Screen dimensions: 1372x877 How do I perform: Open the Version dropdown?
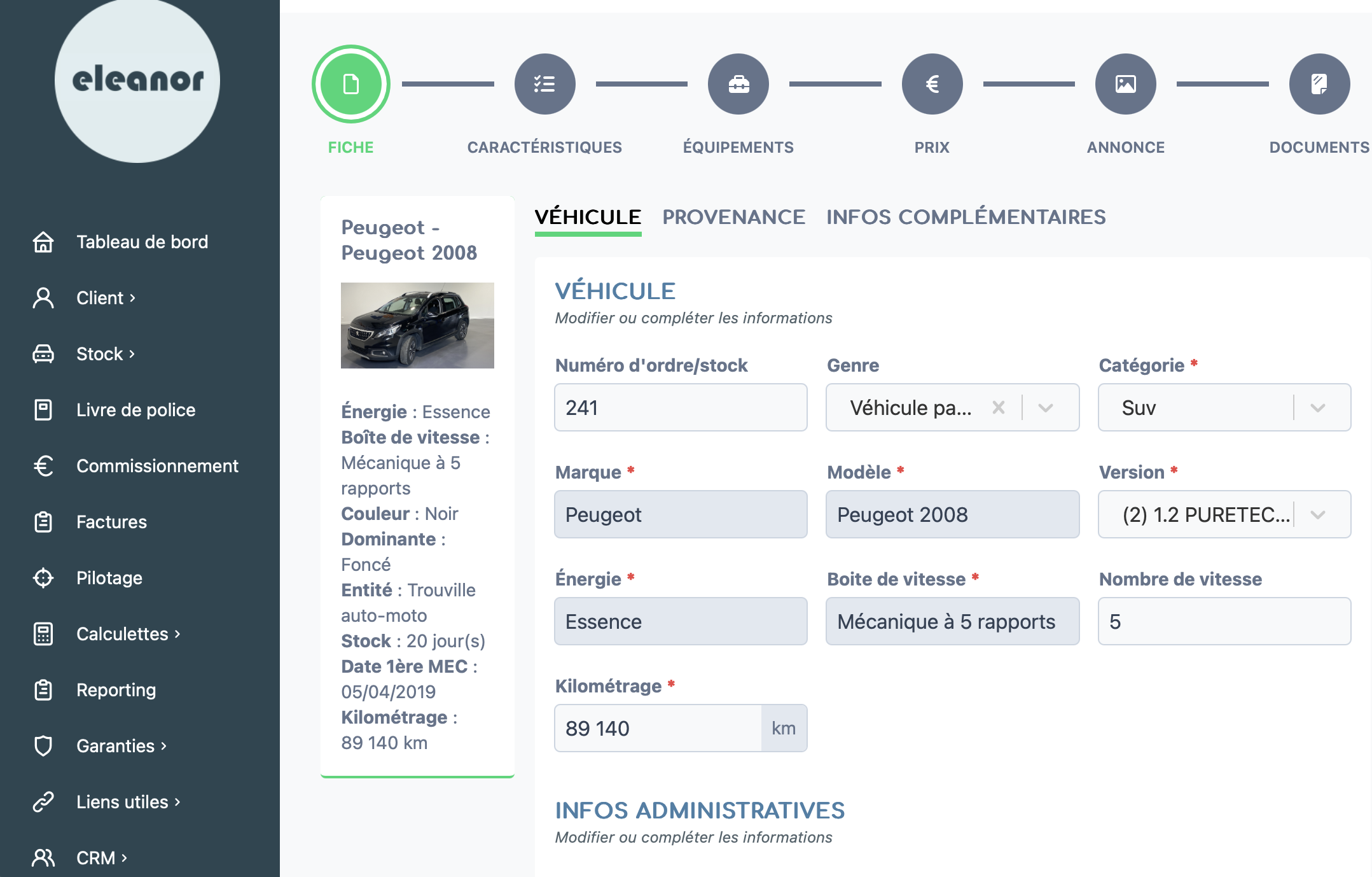(1224, 514)
